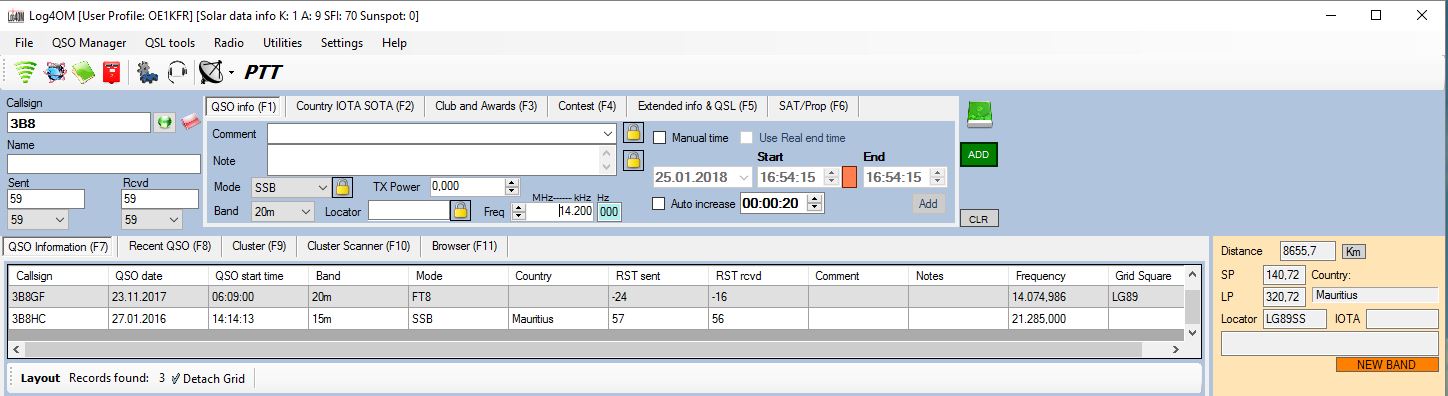
Task: Enable the Auto increase checkbox
Action: click(x=659, y=203)
